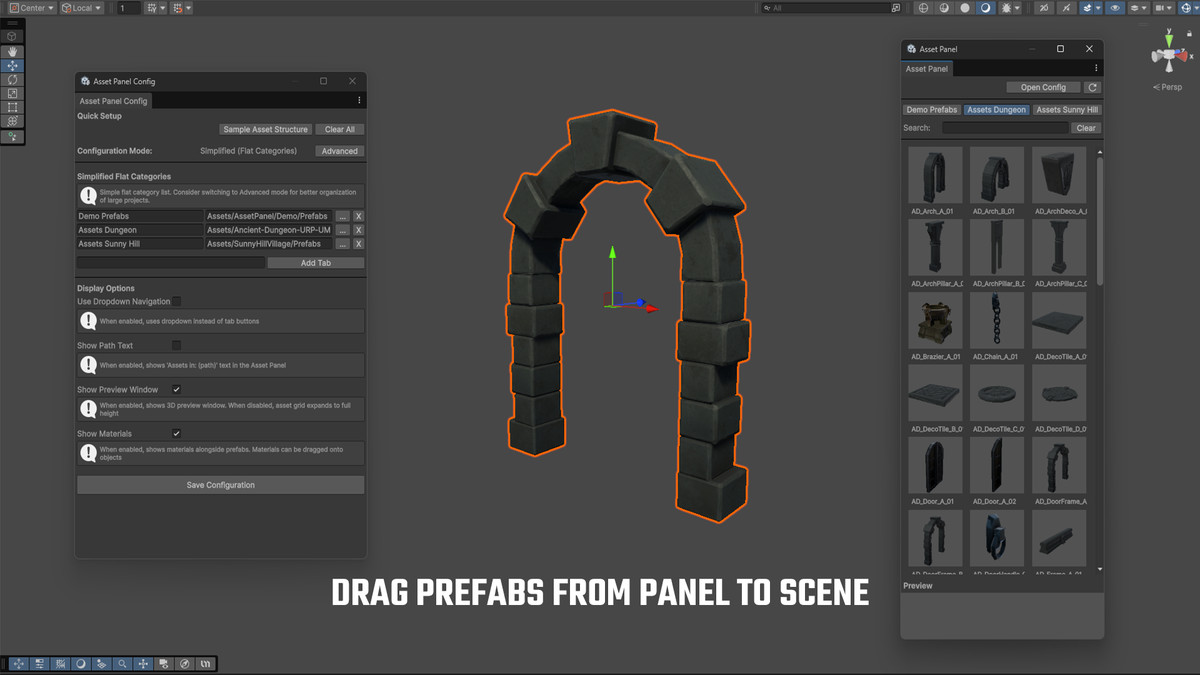Select the Demo Prefabs tab

click(x=931, y=110)
